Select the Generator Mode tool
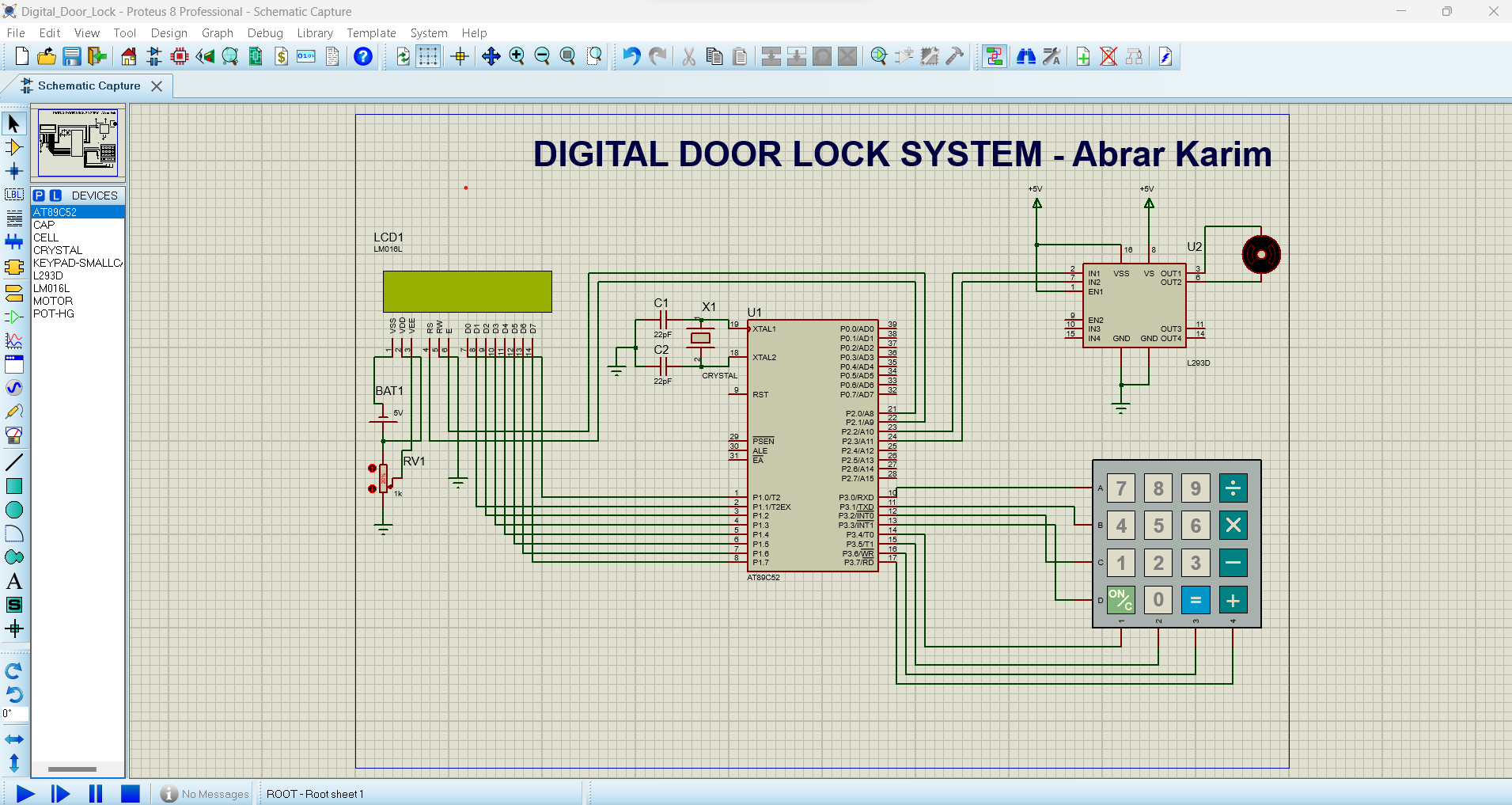 14,387
